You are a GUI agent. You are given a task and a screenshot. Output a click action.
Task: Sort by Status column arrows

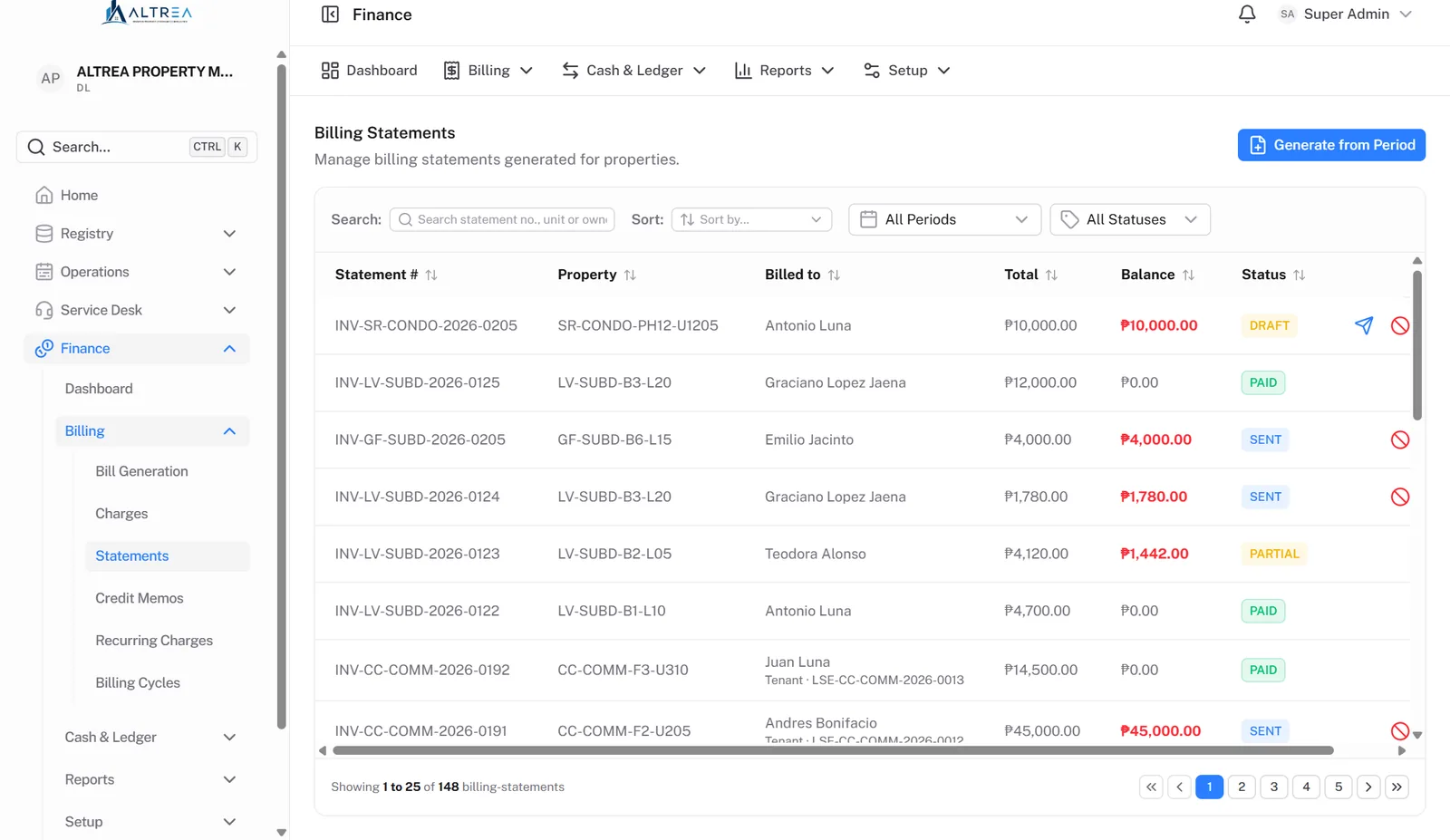click(x=1299, y=275)
